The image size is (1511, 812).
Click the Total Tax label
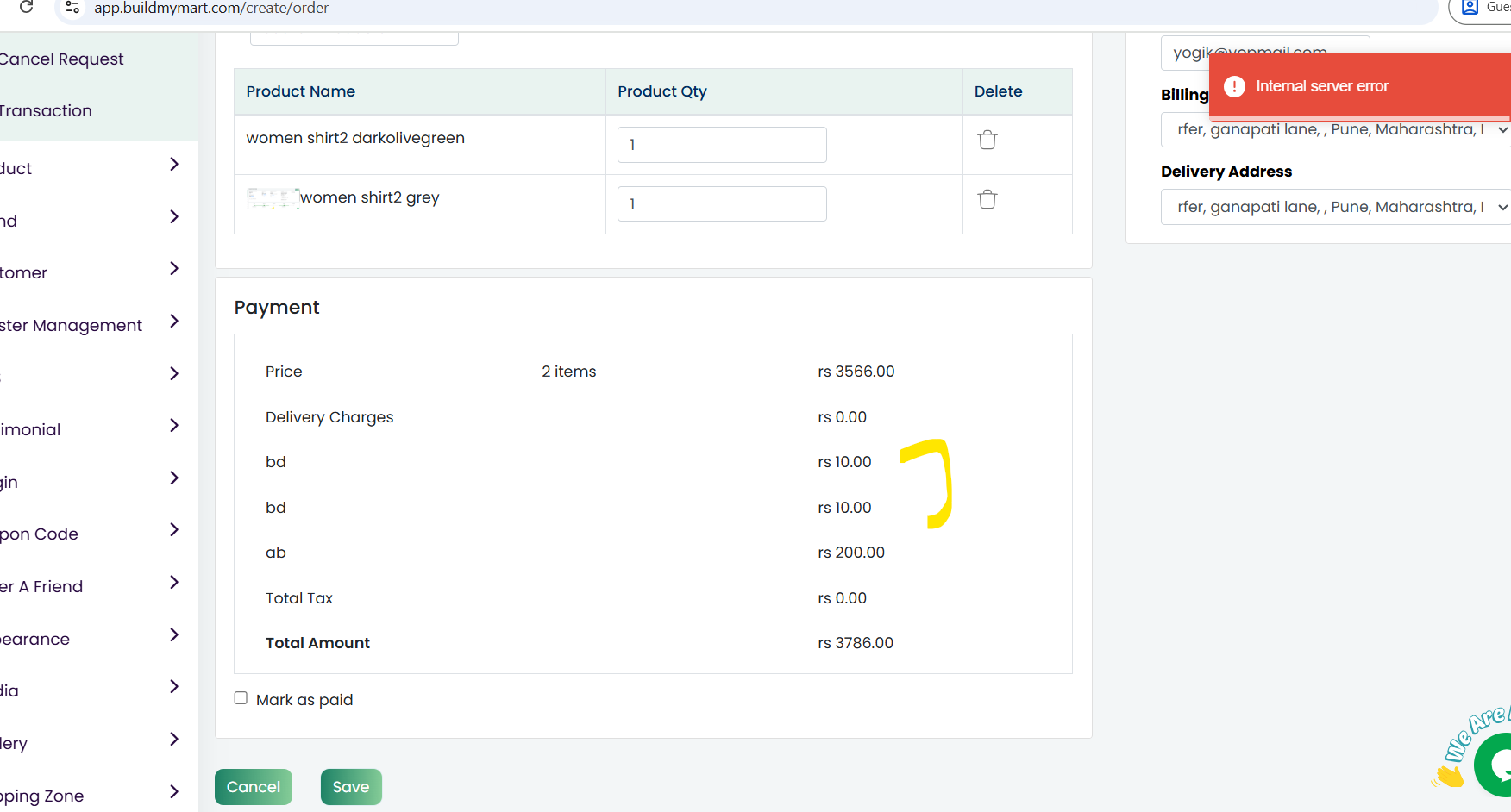coord(299,598)
